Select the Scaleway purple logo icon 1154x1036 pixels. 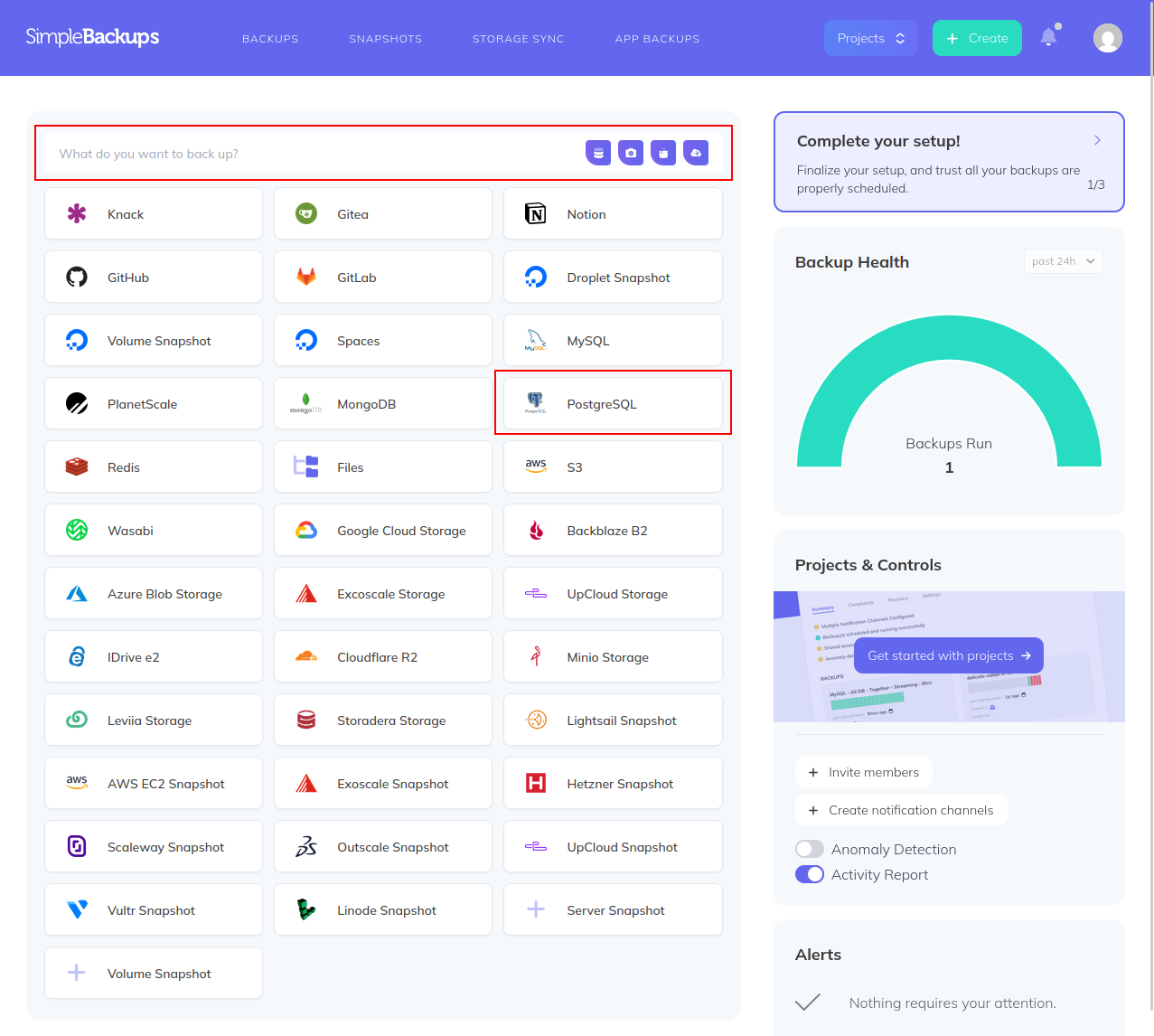click(x=77, y=847)
